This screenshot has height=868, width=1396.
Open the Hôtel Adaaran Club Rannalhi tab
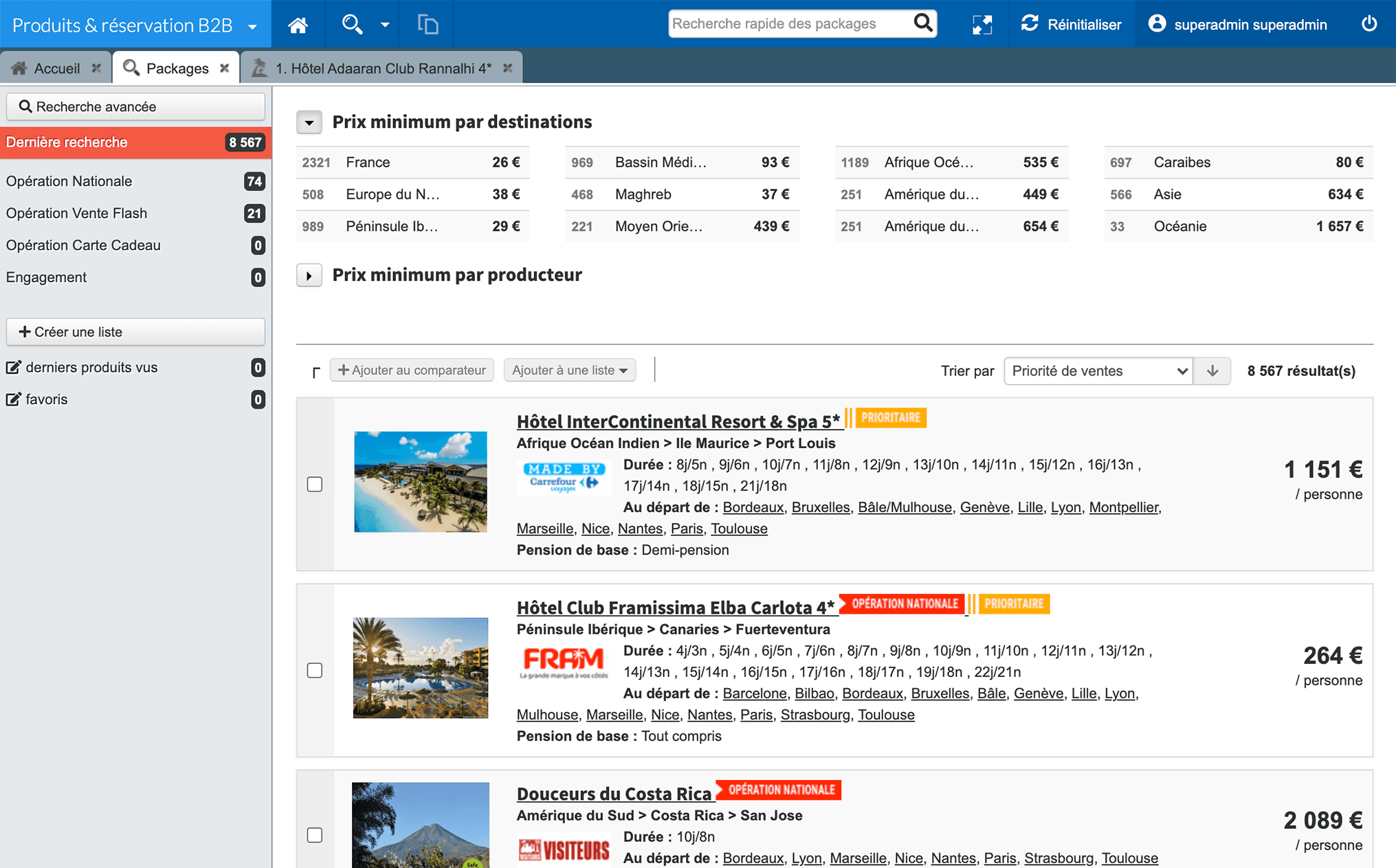tap(382, 68)
